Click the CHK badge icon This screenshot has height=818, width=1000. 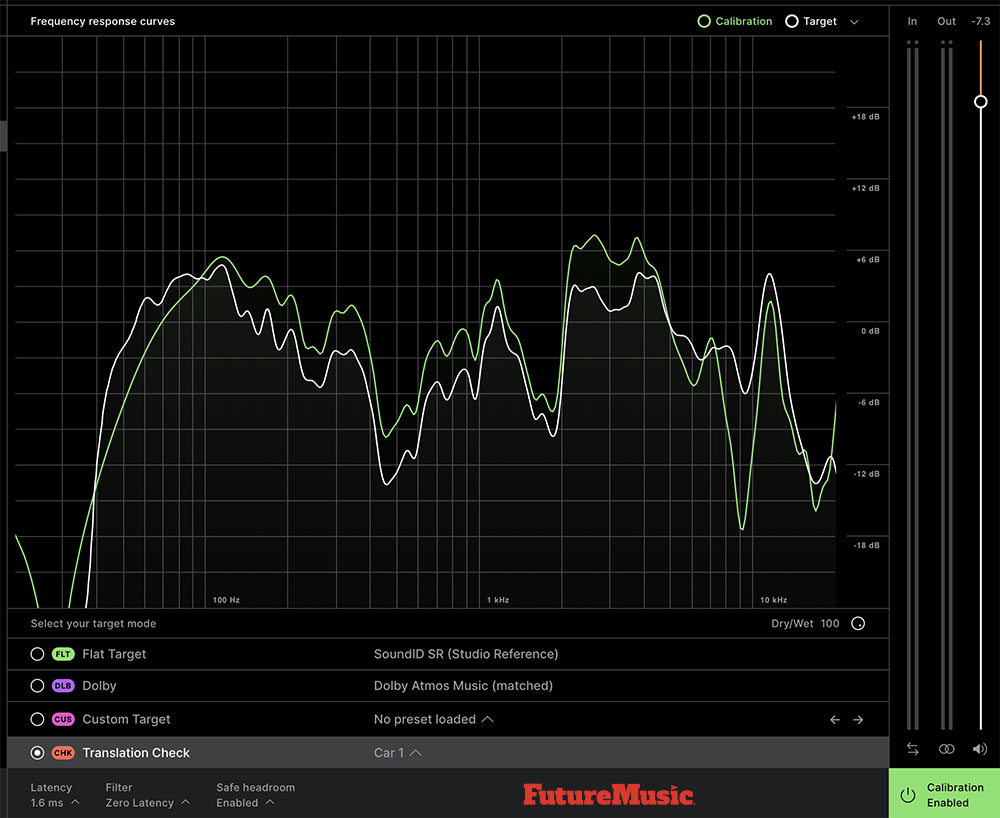[x=63, y=753]
